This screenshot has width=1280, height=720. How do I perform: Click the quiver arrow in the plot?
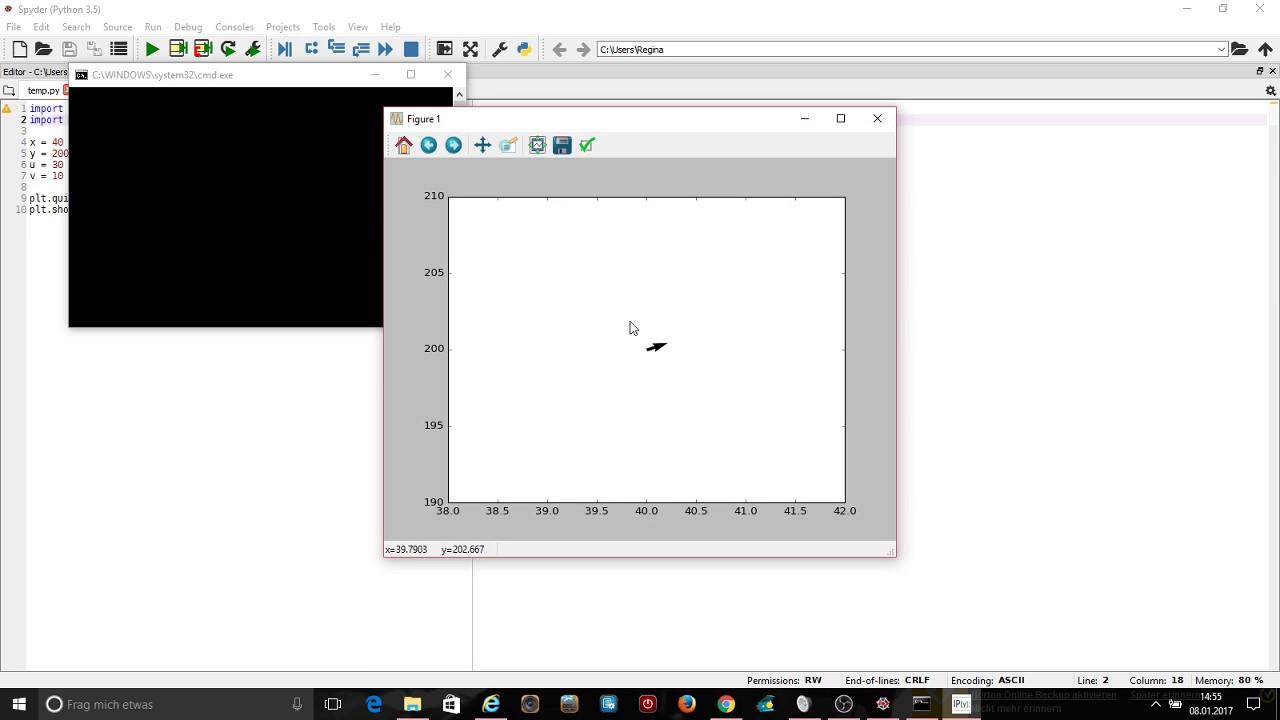656,347
